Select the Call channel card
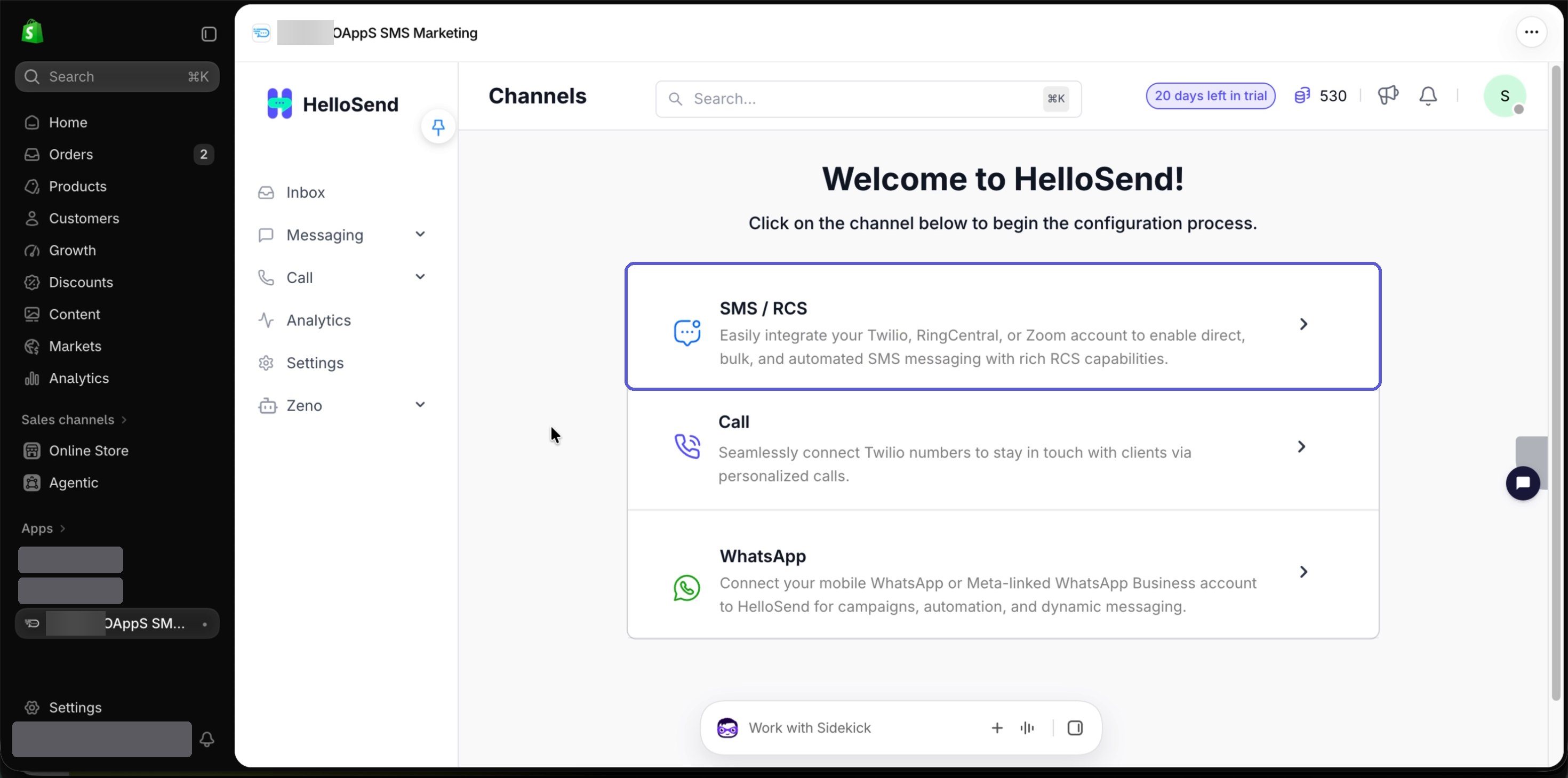Viewport: 1568px width, 778px height. click(1003, 450)
